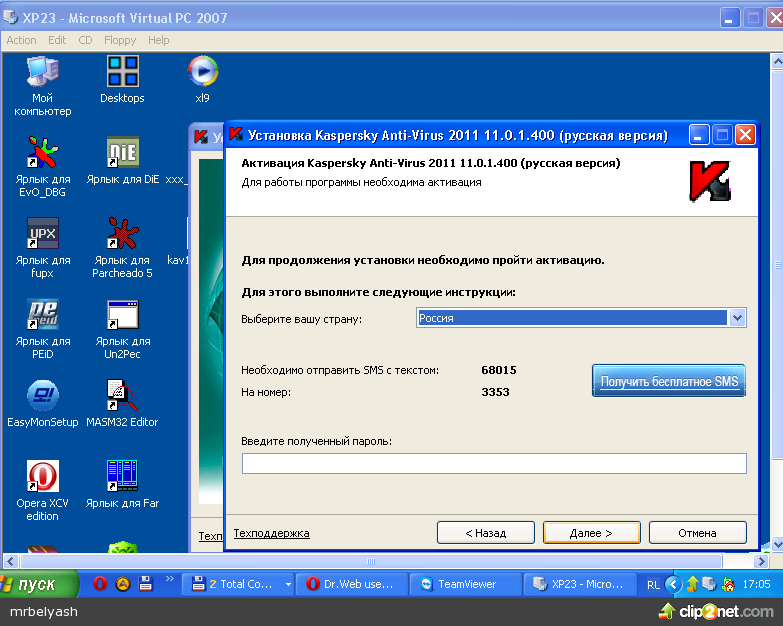
Task: Click vertical scrollbar up arrow
Action: coord(777,62)
